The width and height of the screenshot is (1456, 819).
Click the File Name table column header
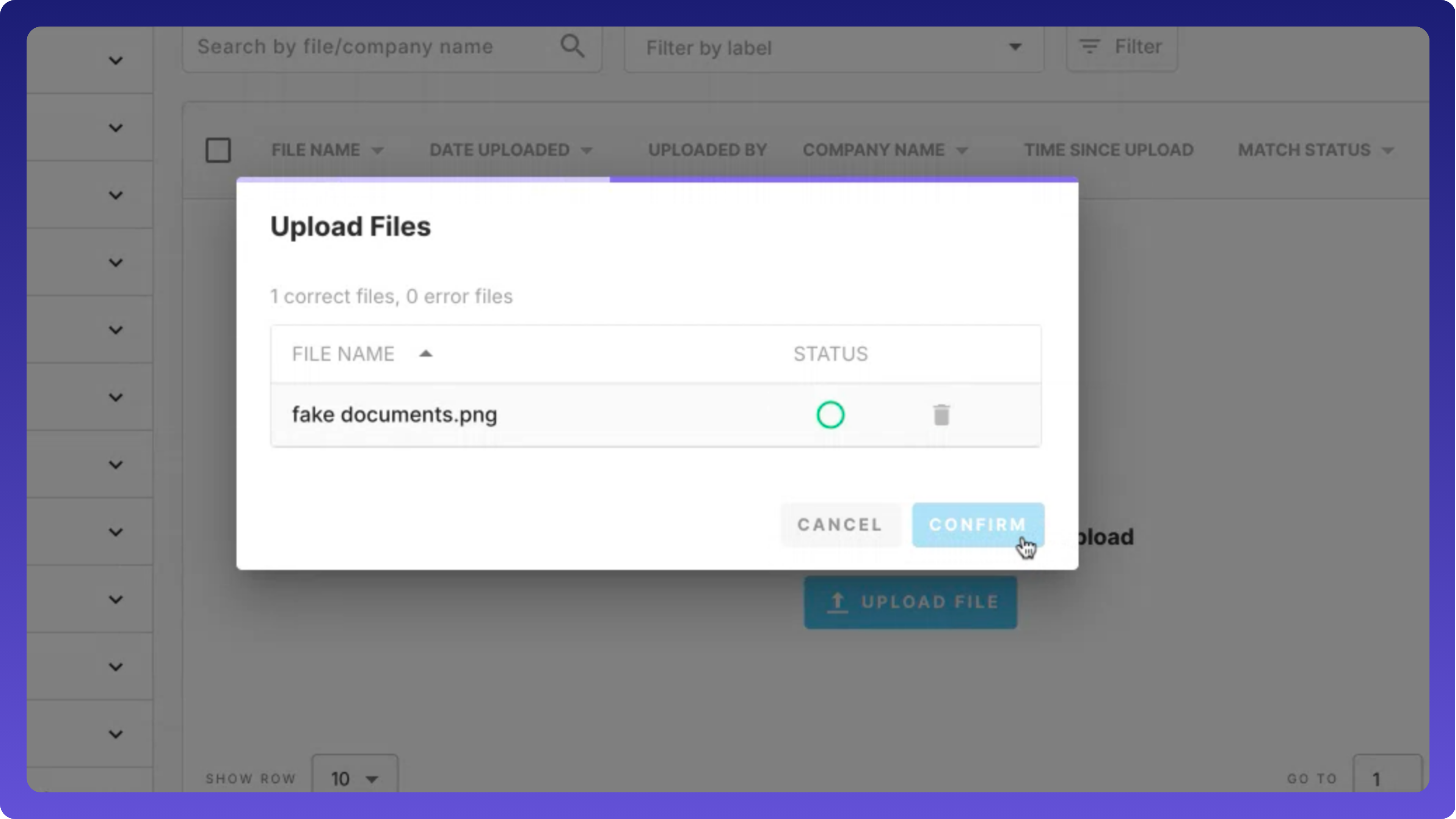[315, 150]
